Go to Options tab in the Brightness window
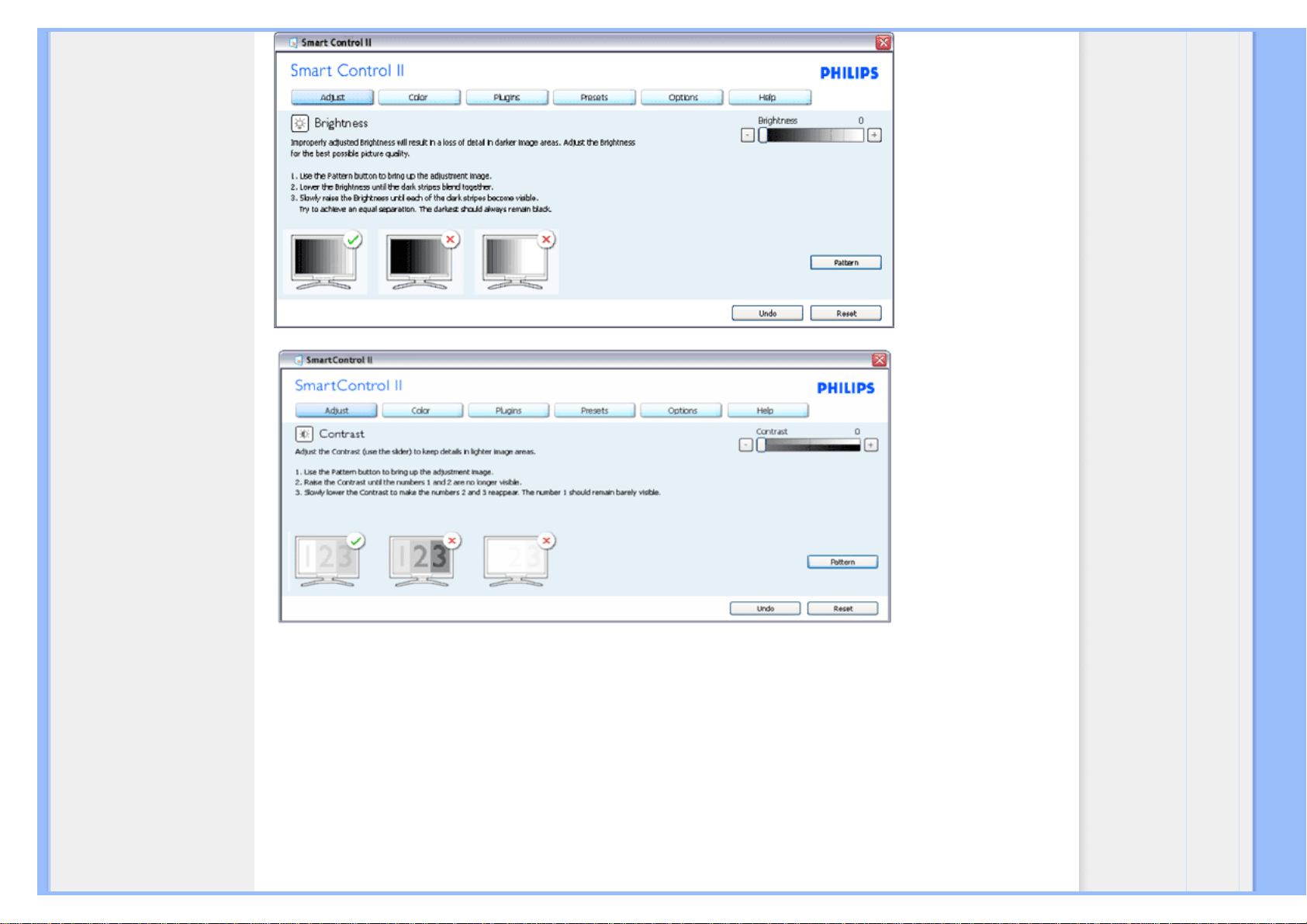The height and width of the screenshot is (924, 1307). coord(683,98)
